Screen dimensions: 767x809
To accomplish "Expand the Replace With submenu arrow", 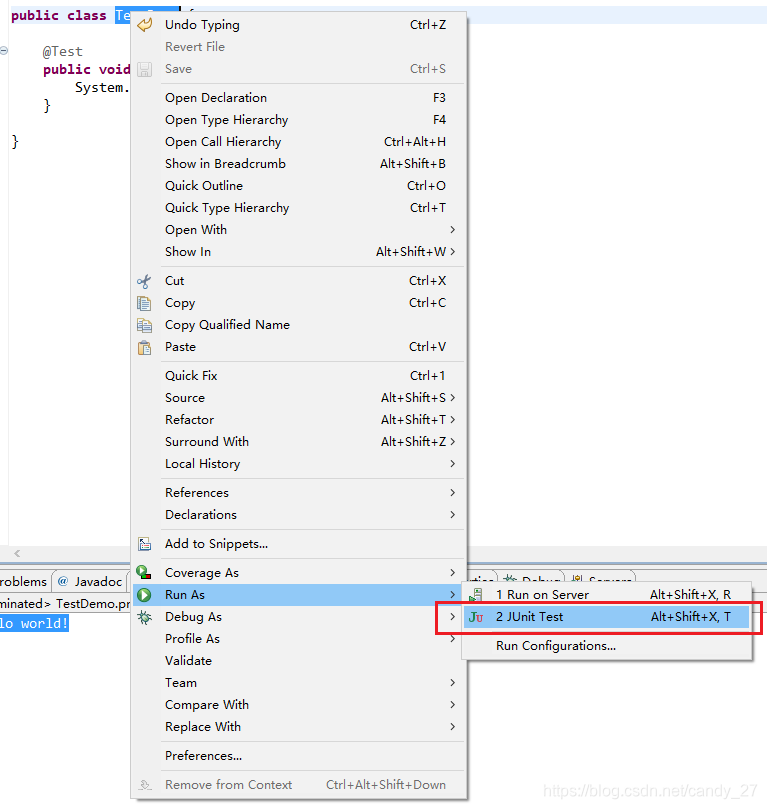I will point(452,727).
